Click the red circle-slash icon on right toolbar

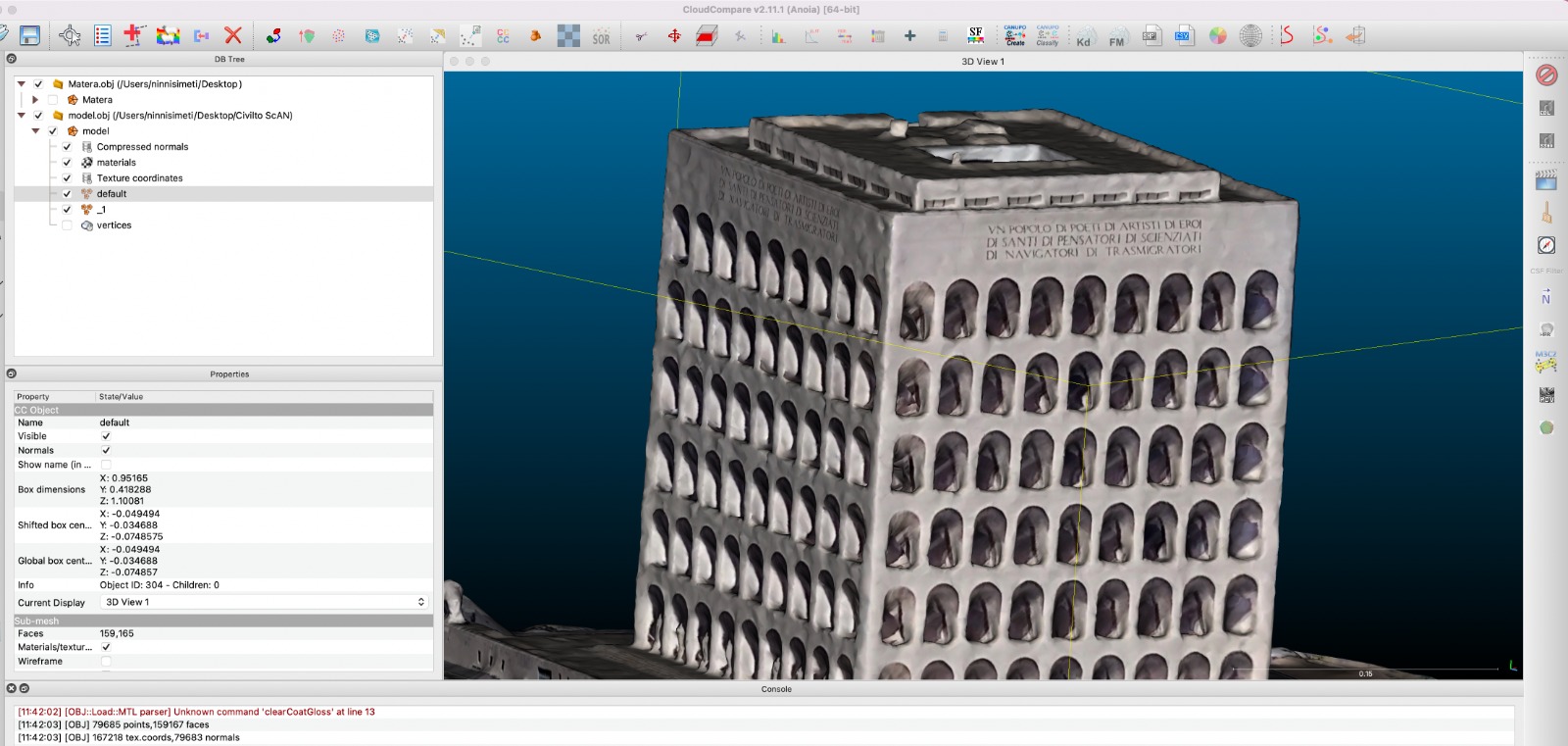point(1546,75)
